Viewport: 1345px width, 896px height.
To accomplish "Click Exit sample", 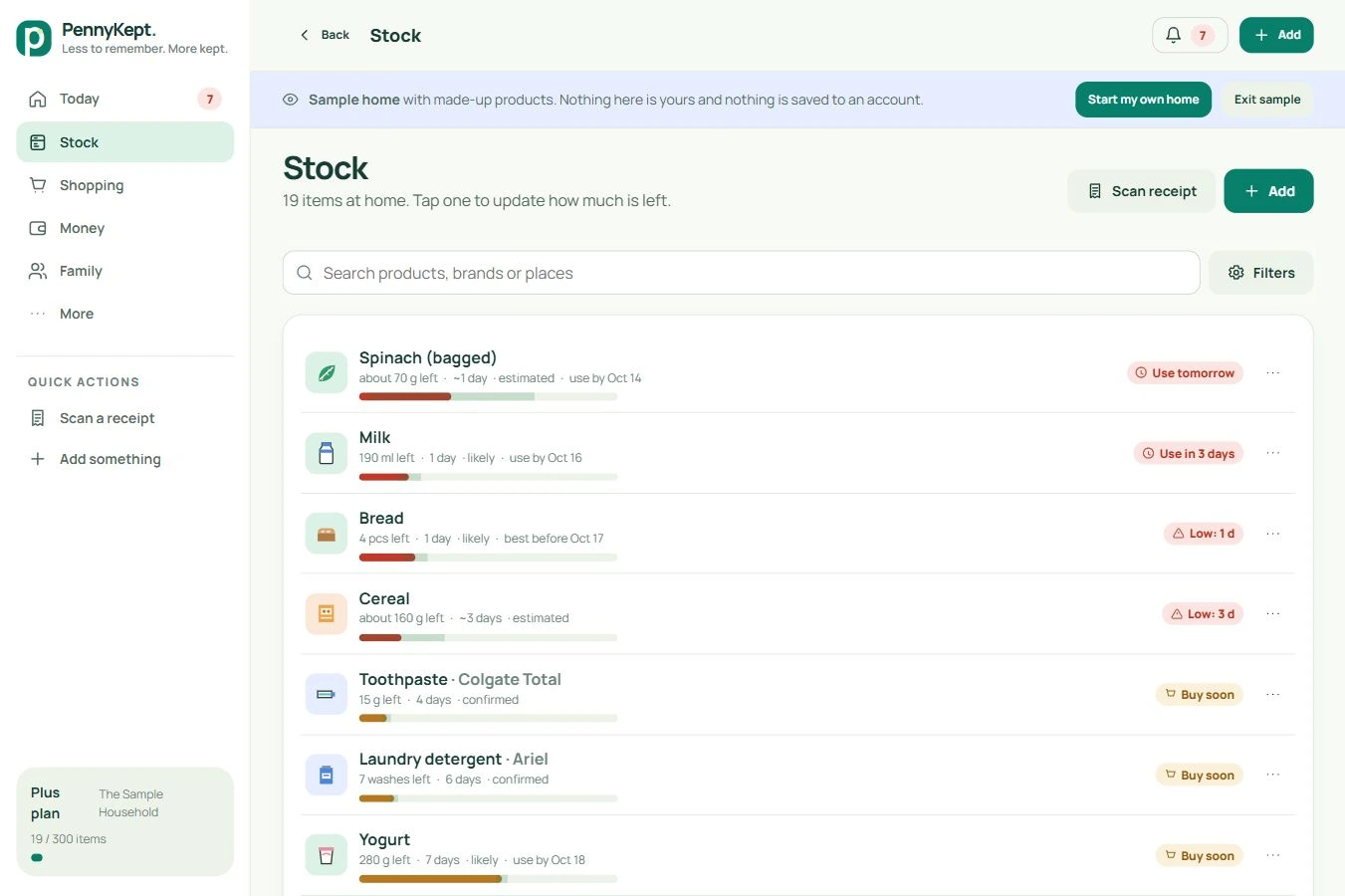I will (1267, 100).
